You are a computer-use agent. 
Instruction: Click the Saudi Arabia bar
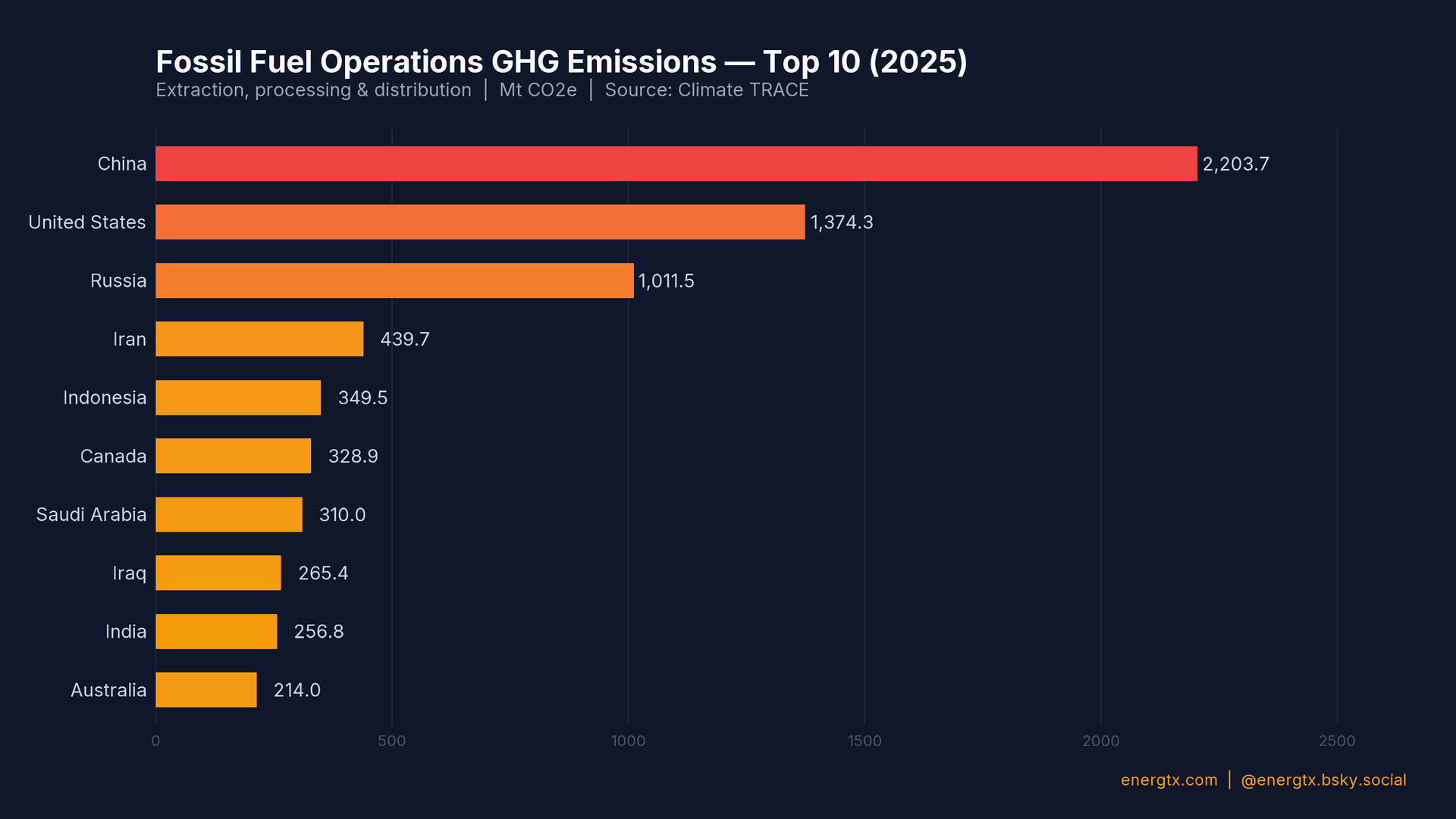(x=227, y=514)
